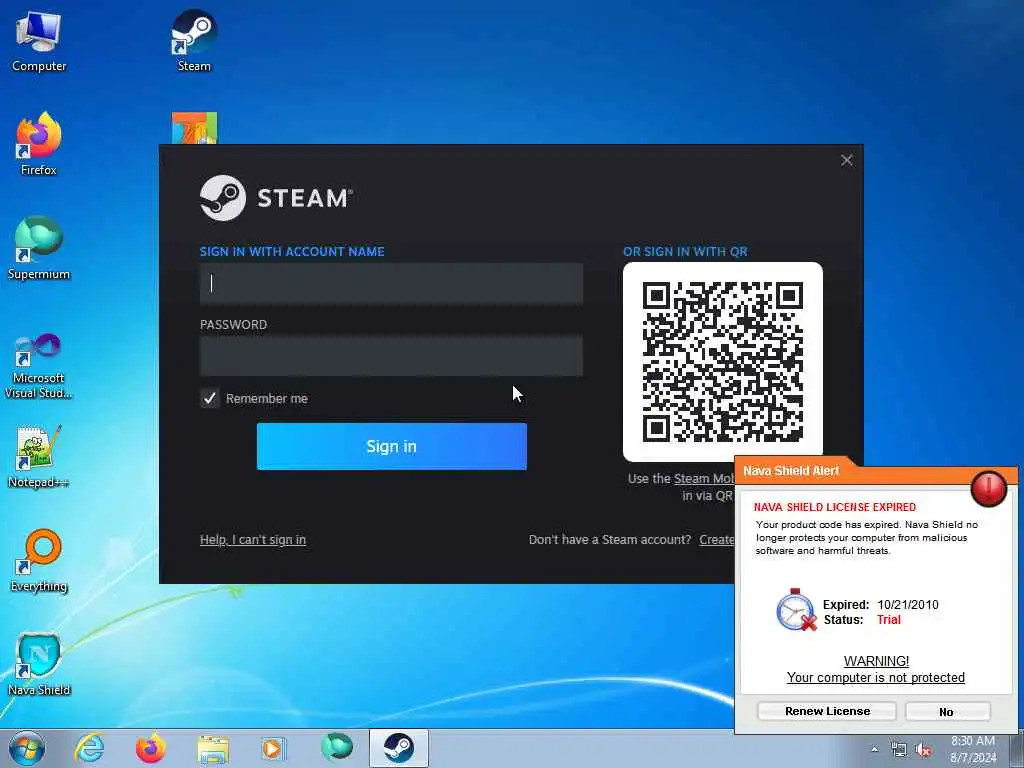Open Microsoft Visual Studio desktop shortcut
Viewport: 1024px width, 768px height.
(39, 366)
